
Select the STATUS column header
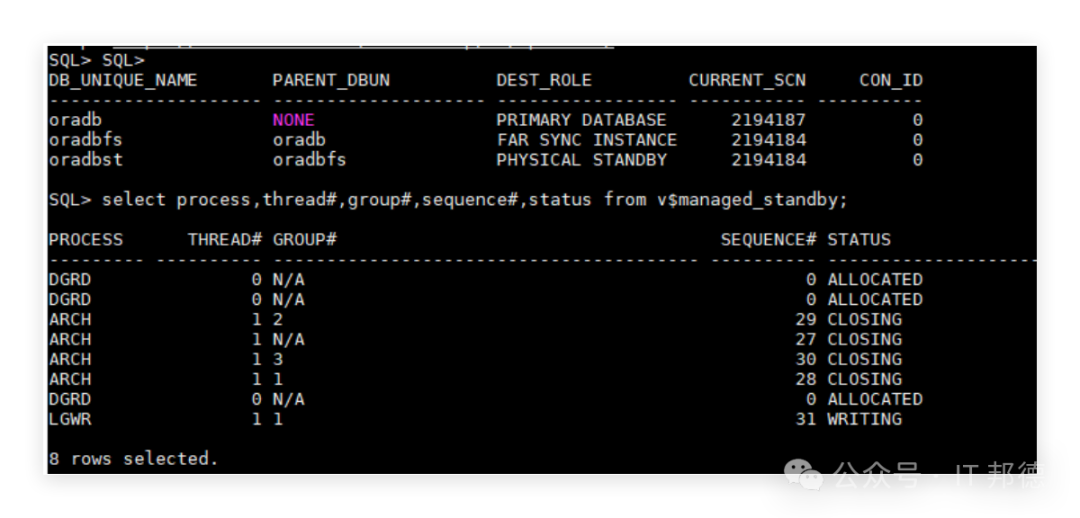pos(859,240)
